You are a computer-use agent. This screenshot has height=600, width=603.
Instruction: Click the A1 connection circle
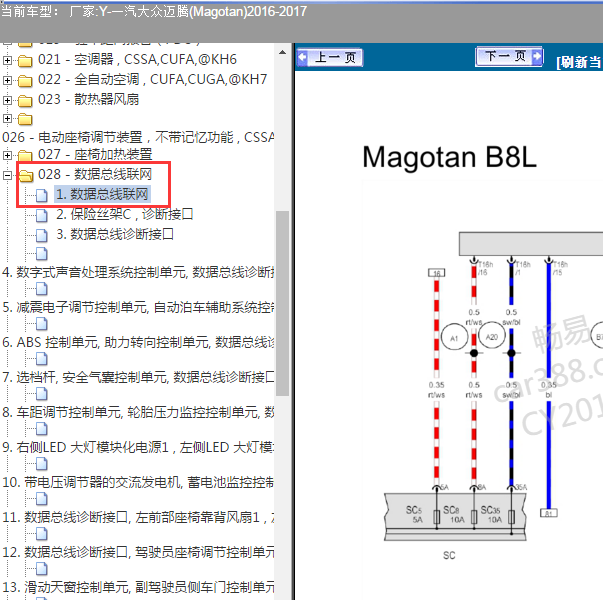(454, 337)
